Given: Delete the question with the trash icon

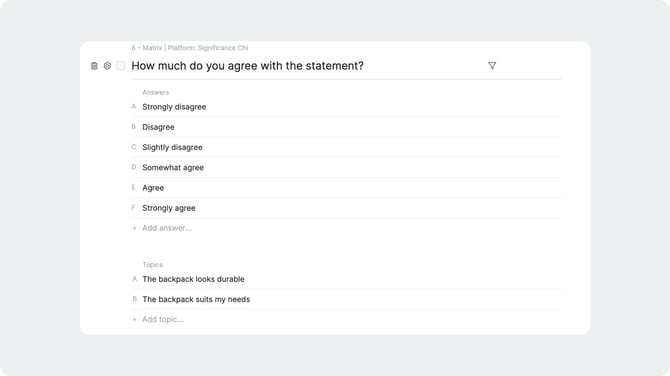Looking at the screenshot, I should pyautogui.click(x=94, y=66).
